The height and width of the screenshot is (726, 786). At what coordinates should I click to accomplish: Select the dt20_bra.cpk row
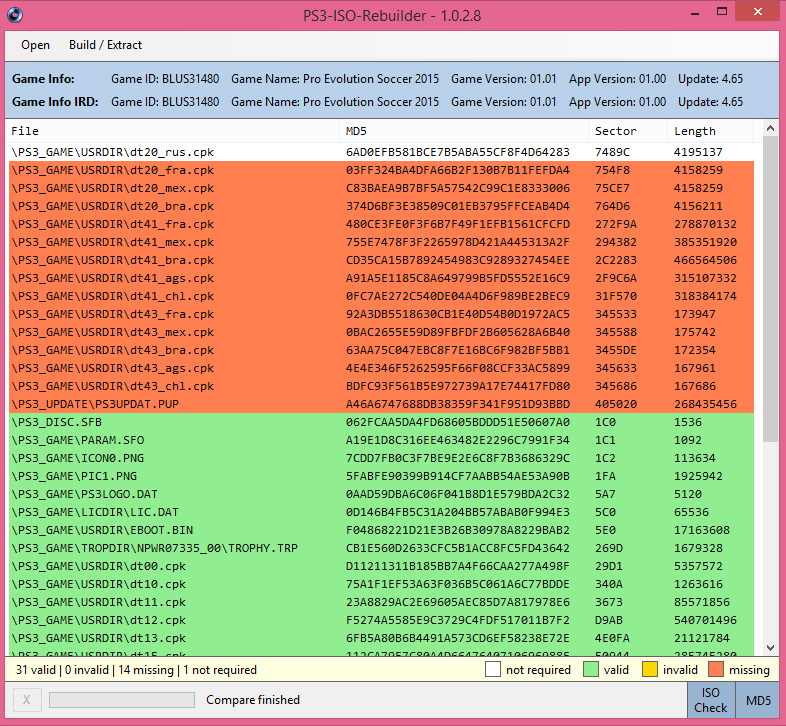[x=381, y=206]
